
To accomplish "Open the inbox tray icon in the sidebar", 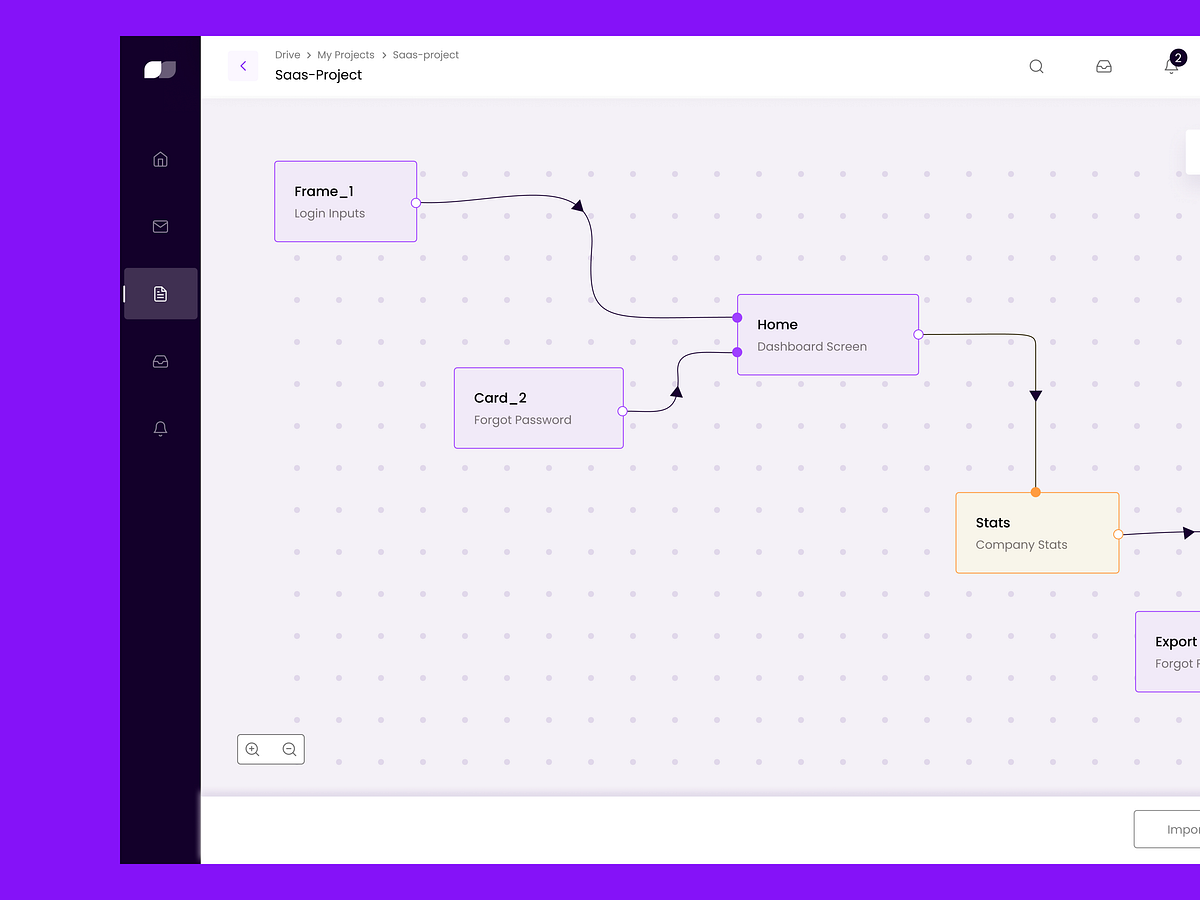I will 160,361.
